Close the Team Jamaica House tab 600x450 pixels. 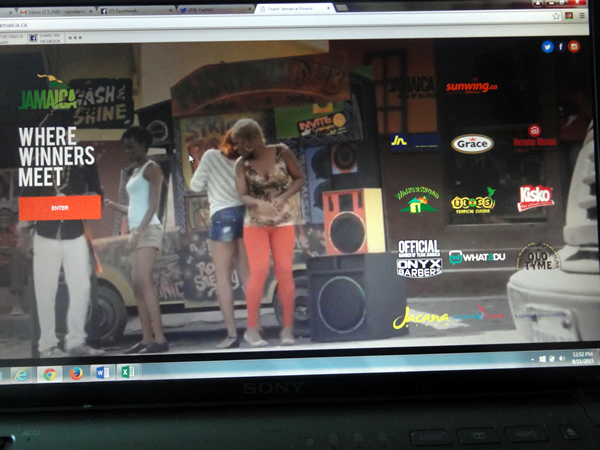point(328,8)
